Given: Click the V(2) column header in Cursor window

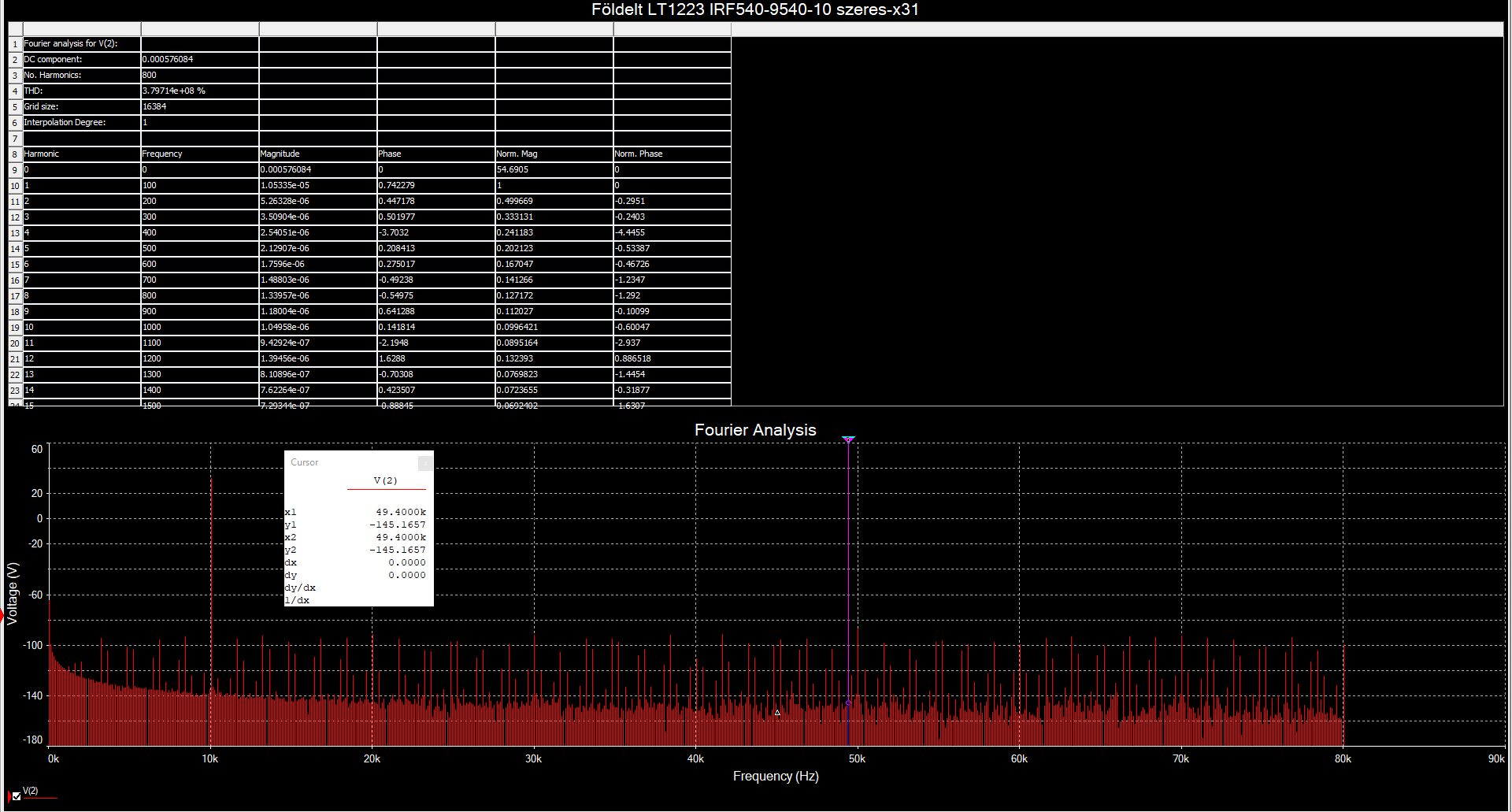Looking at the screenshot, I should click(x=385, y=480).
